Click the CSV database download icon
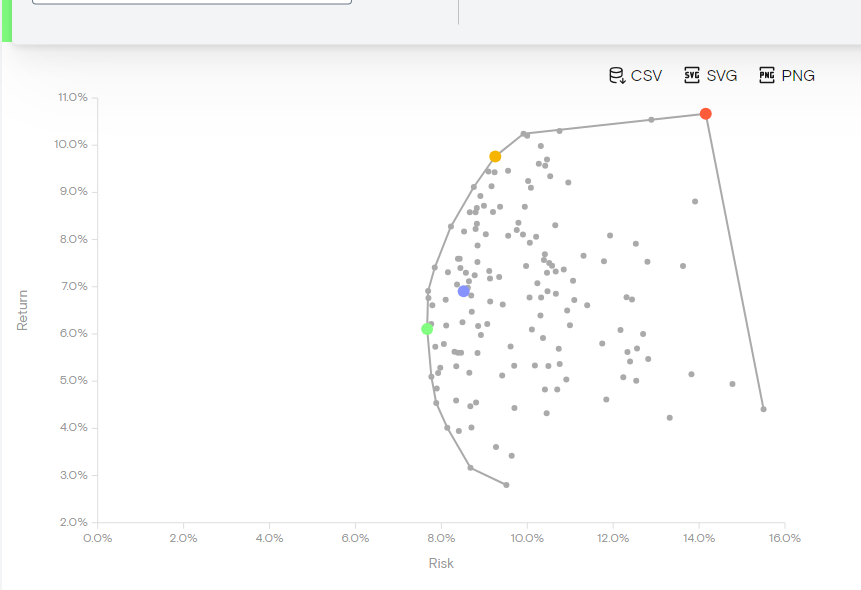The height and width of the screenshot is (590, 861). [x=617, y=76]
